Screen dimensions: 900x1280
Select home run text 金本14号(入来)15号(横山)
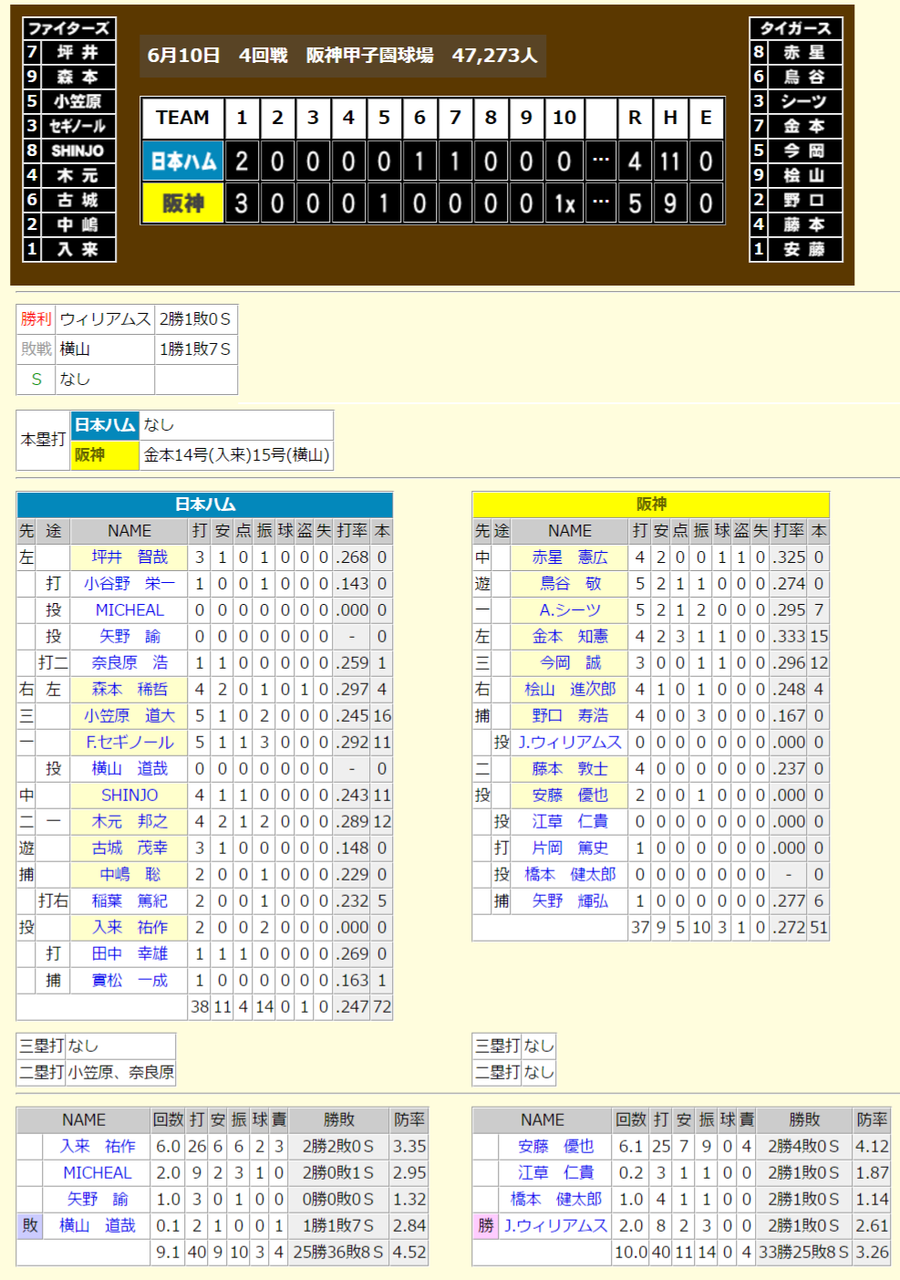pos(236,455)
